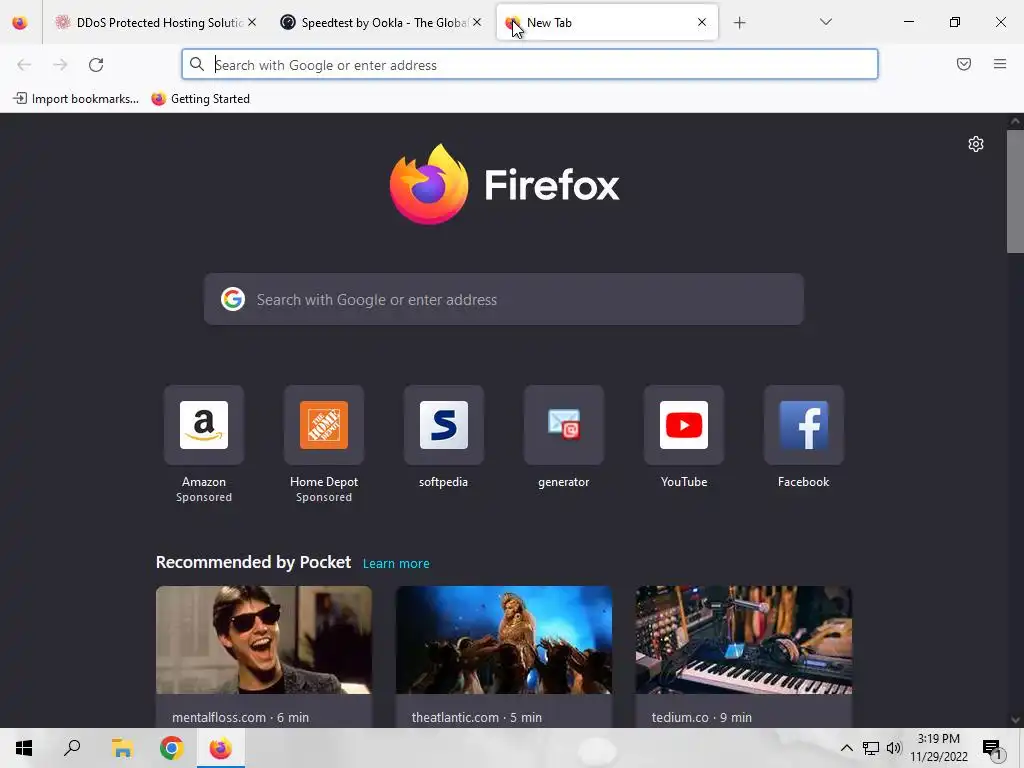This screenshot has height=768, width=1024.
Task: Launch File Explorer from taskbar
Action: pyautogui.click(x=122, y=748)
